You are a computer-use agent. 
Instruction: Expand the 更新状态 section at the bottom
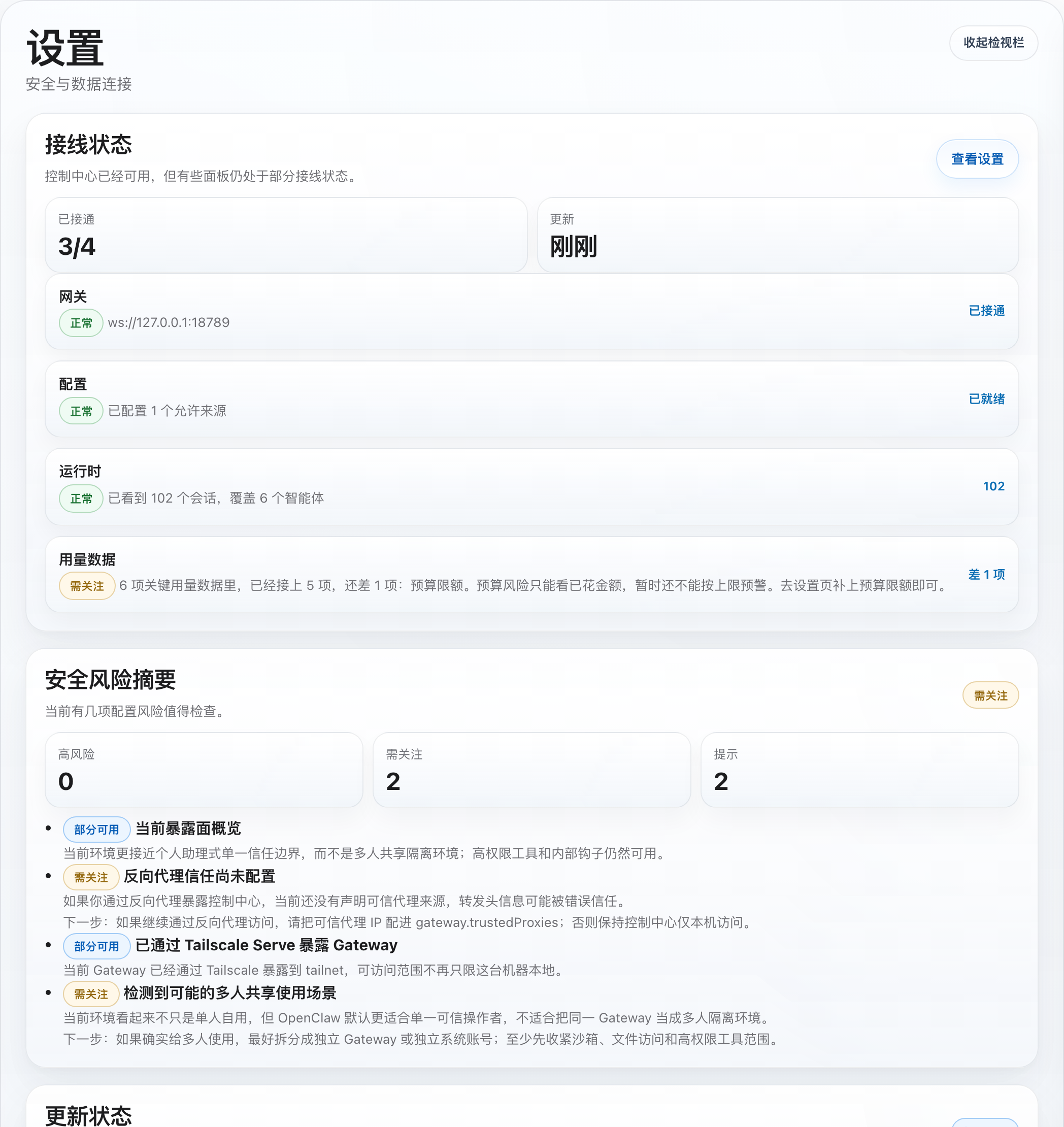click(x=88, y=1114)
